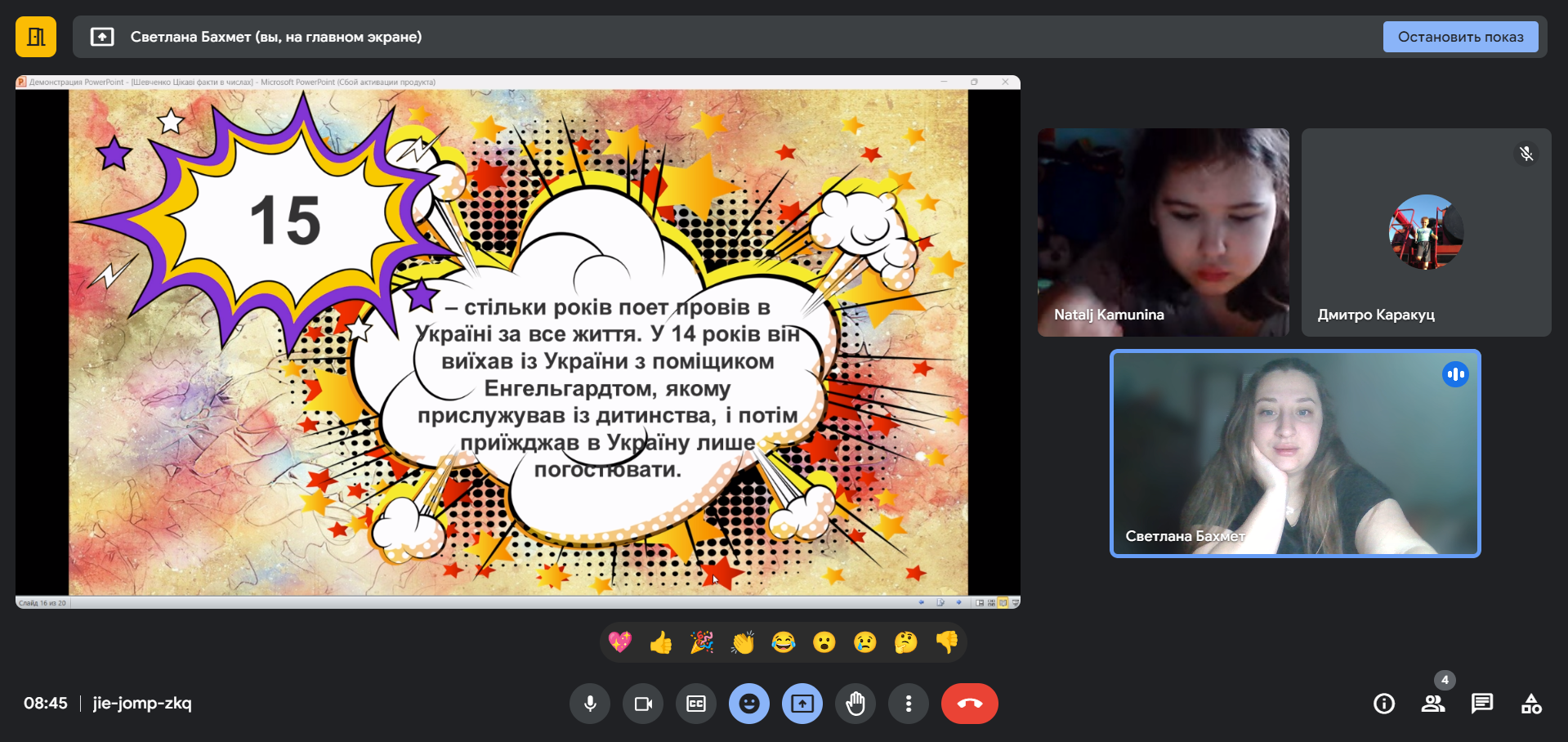The image size is (1568, 742).
Task: Send a thumbs up reaction
Action: (661, 643)
